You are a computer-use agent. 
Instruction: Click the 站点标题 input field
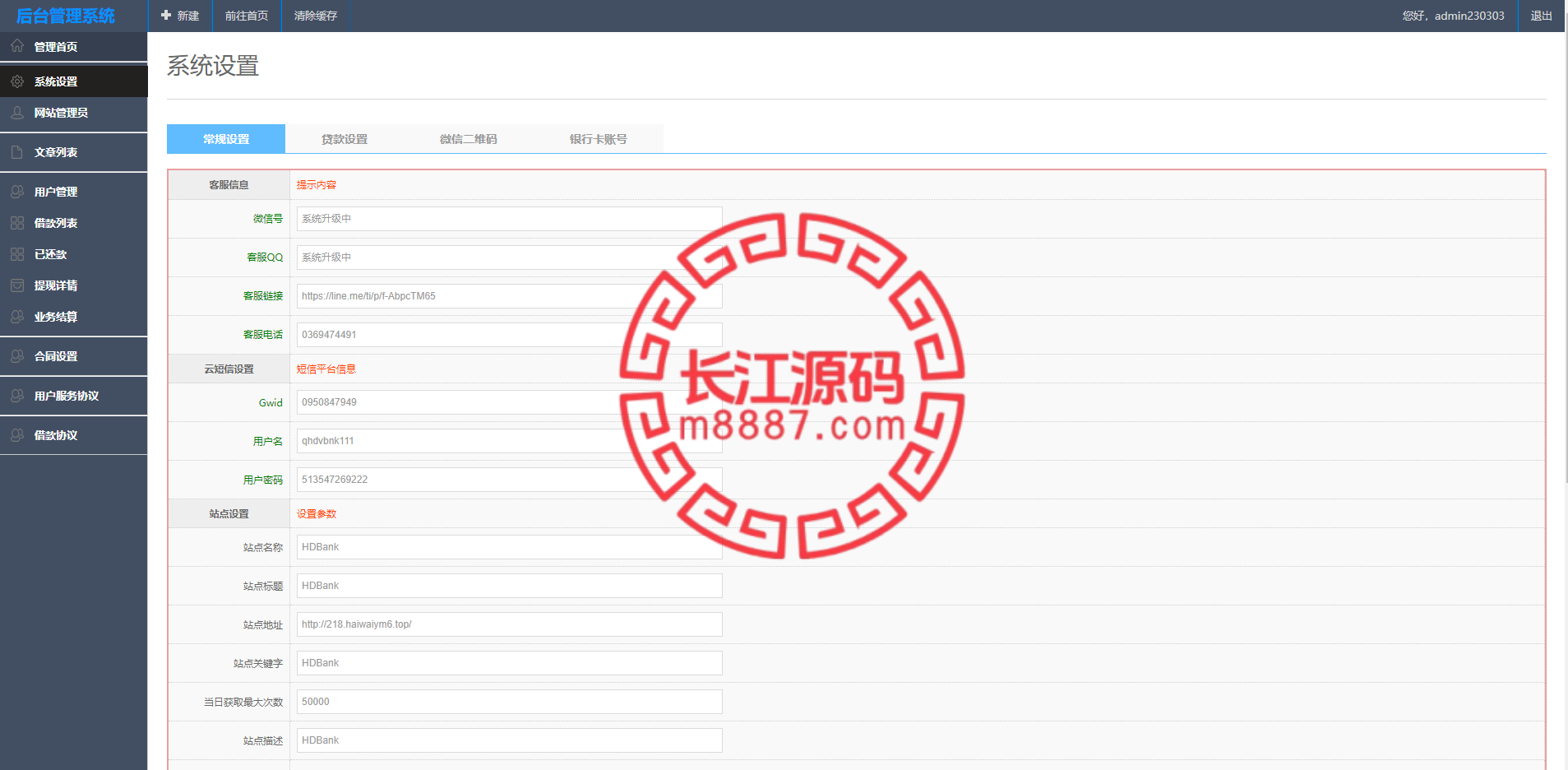(510, 586)
